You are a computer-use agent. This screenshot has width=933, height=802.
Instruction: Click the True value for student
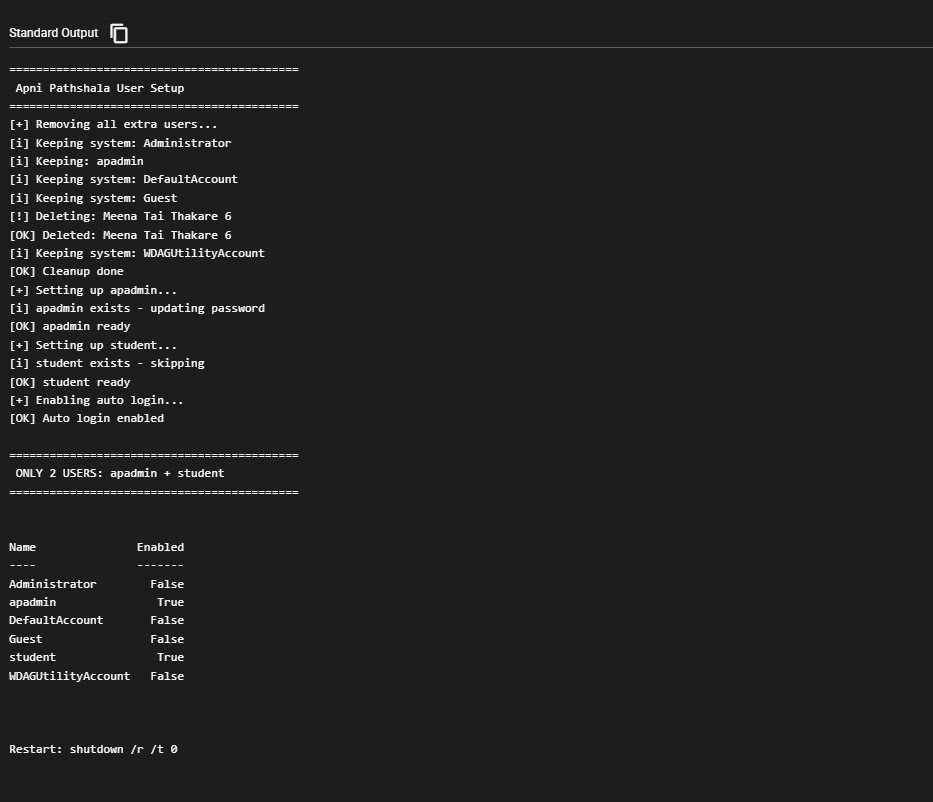171,657
